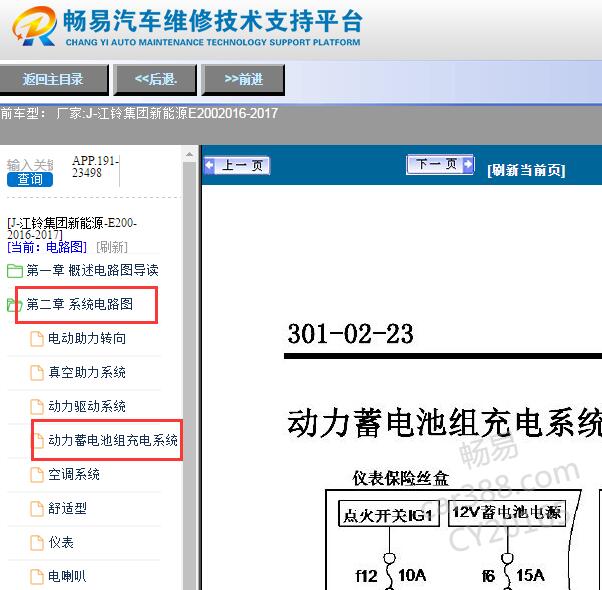602x590 pixels.
Task: Click the 当前：电路图 link
Action: coord(47,247)
